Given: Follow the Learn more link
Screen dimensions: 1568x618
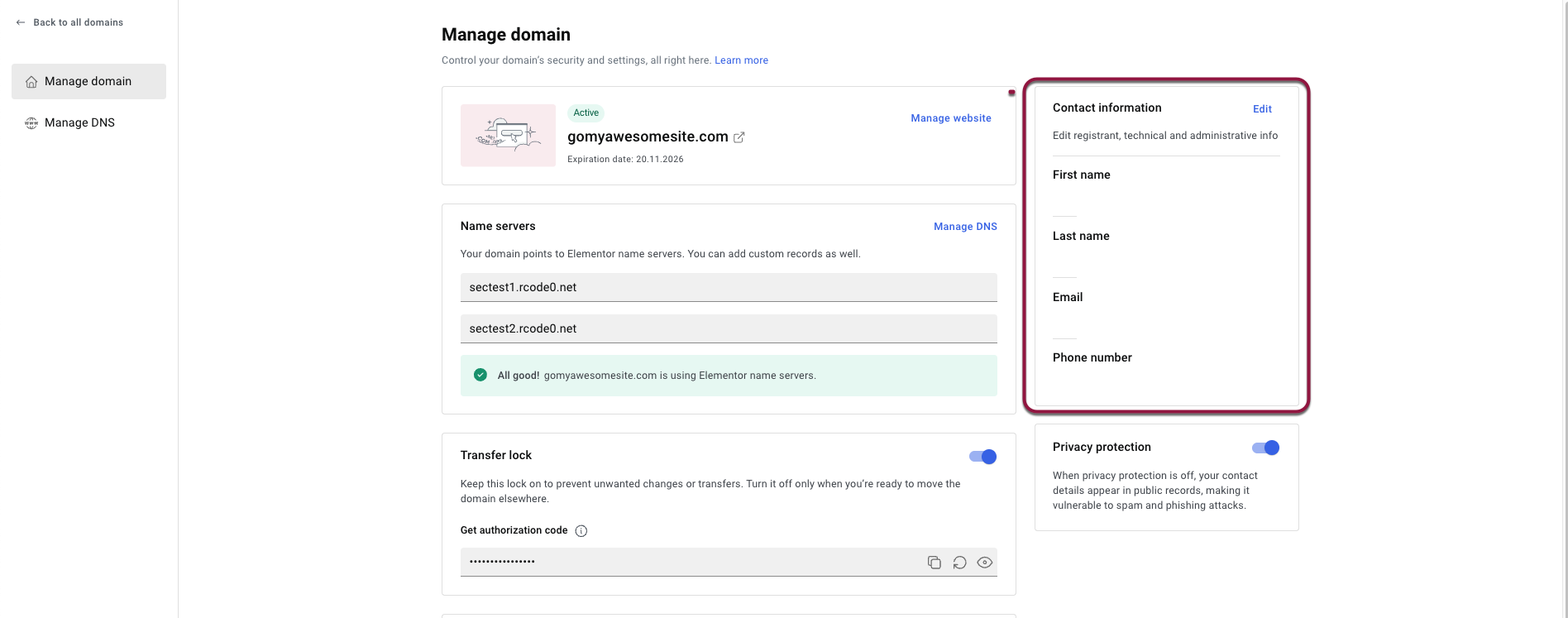Looking at the screenshot, I should pos(741,60).
